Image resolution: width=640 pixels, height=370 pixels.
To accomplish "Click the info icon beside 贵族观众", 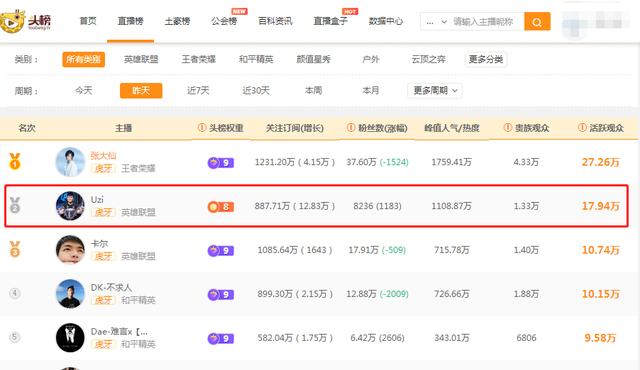I will coord(507,128).
